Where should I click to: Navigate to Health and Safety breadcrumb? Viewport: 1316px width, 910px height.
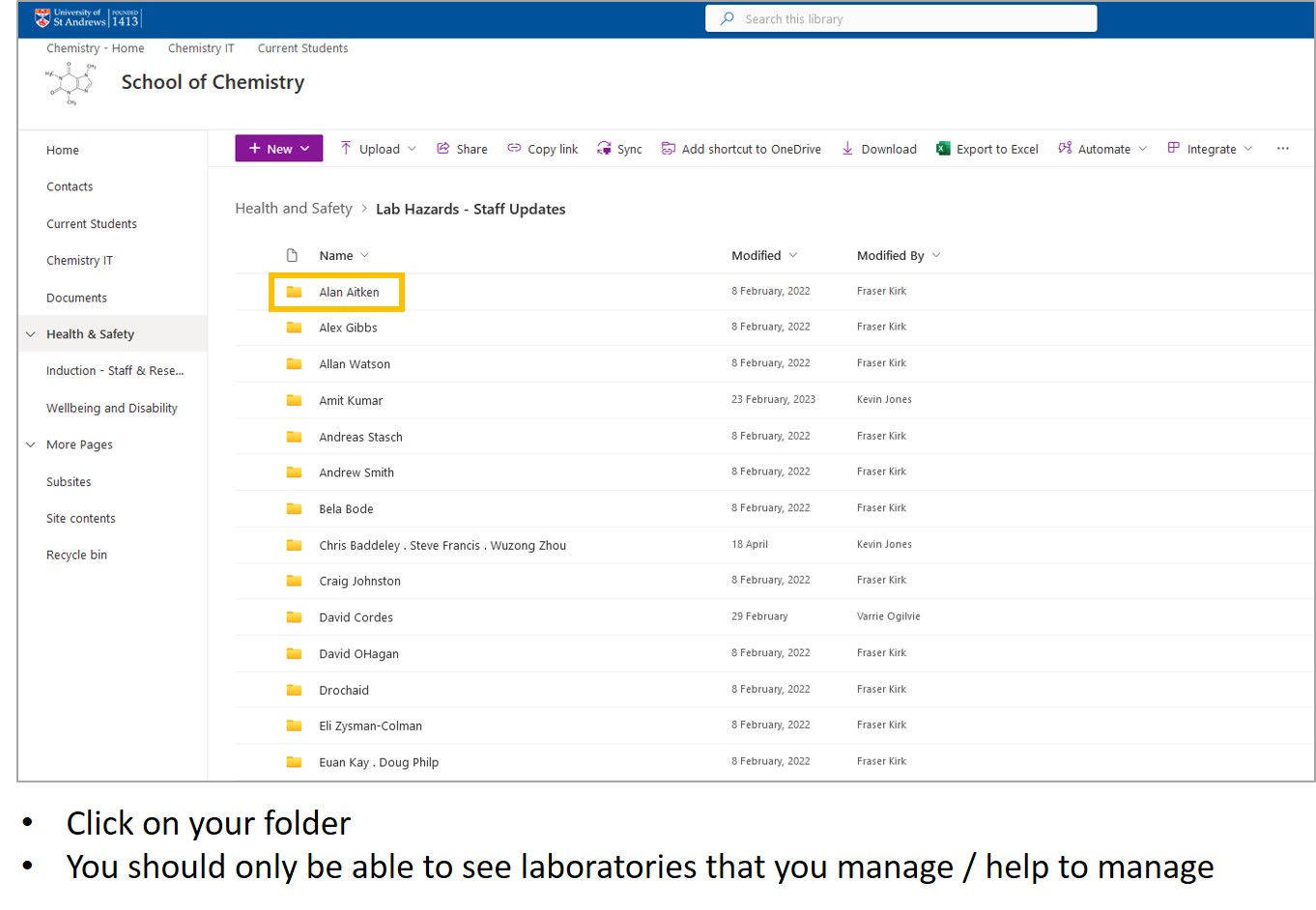coord(293,208)
